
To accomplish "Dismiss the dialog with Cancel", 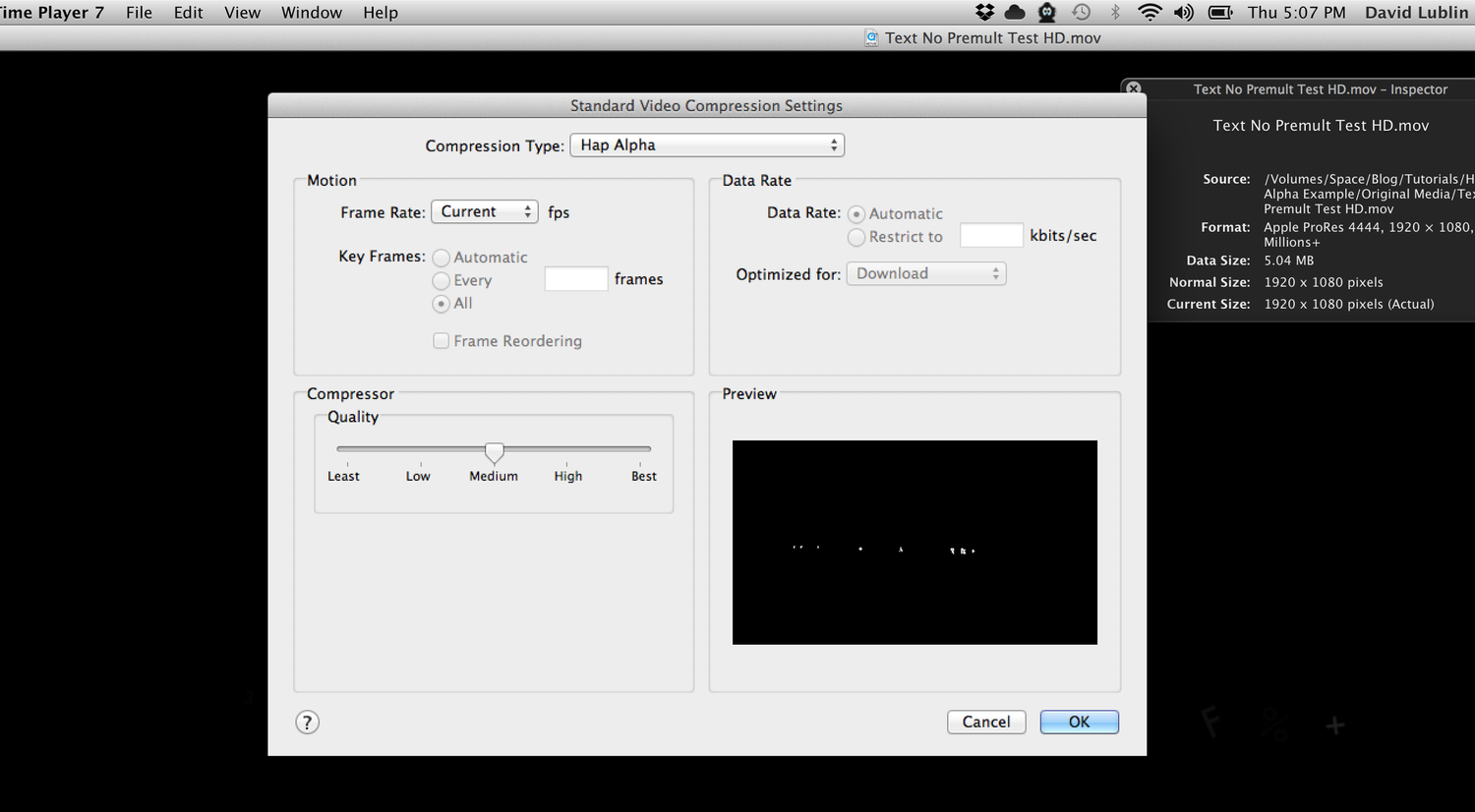I will tap(986, 722).
